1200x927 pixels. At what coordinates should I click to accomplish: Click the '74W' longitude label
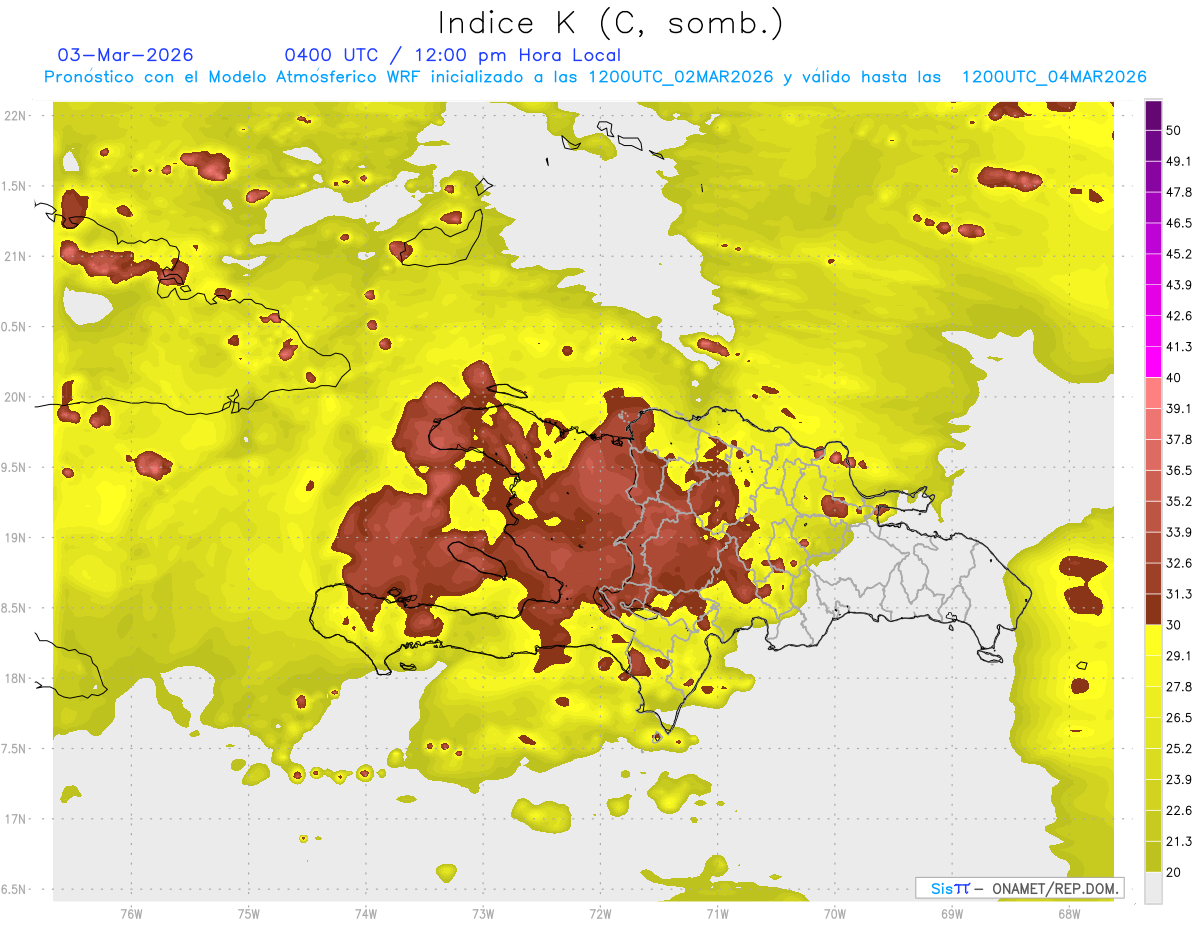coord(366,914)
